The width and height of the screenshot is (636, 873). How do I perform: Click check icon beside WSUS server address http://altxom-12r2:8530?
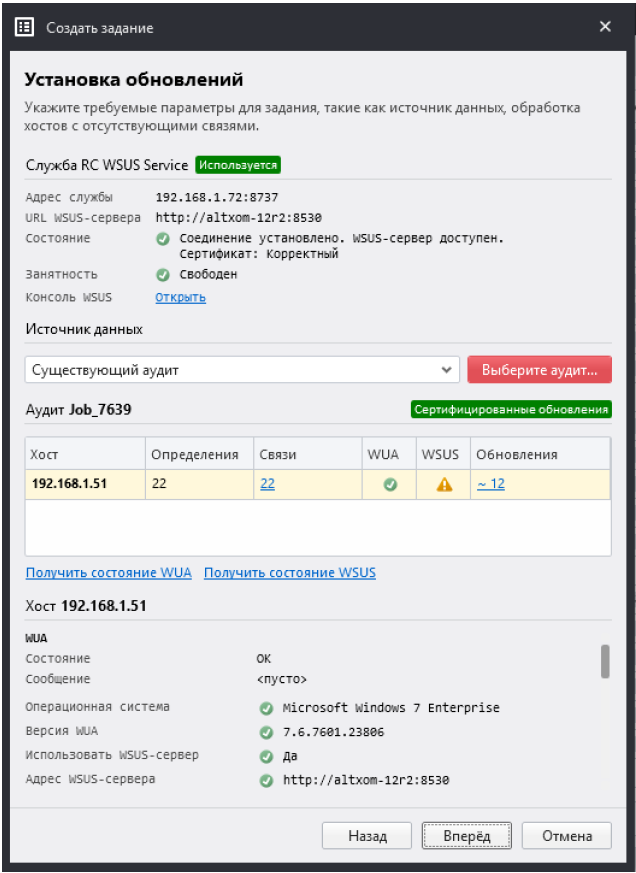click(266, 780)
